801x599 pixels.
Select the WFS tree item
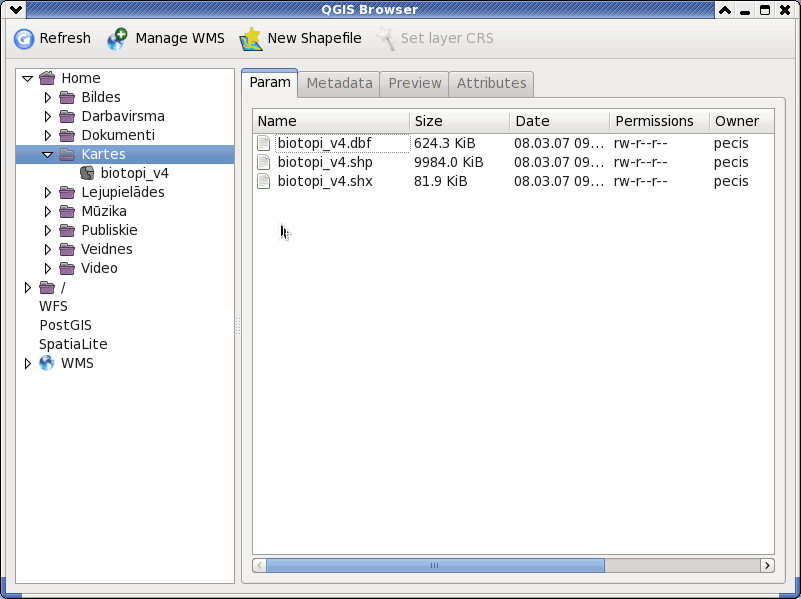(x=53, y=306)
